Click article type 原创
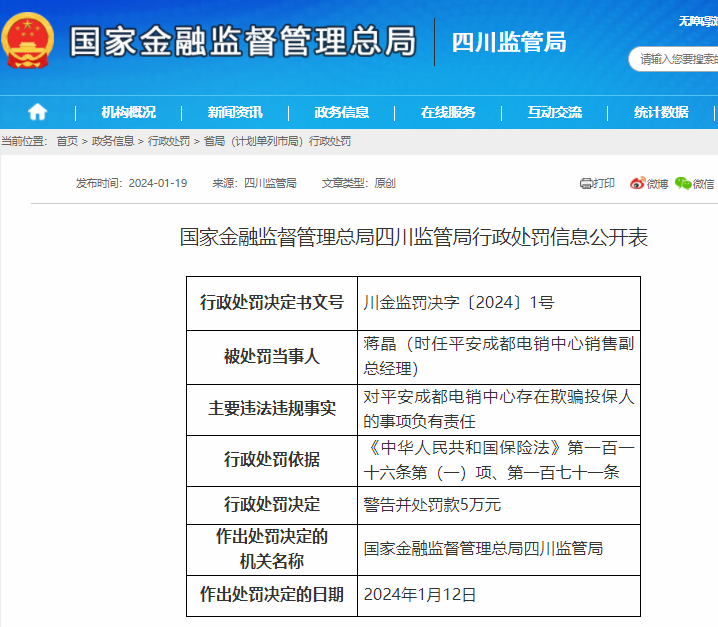This screenshot has height=627, width=718. point(385,183)
